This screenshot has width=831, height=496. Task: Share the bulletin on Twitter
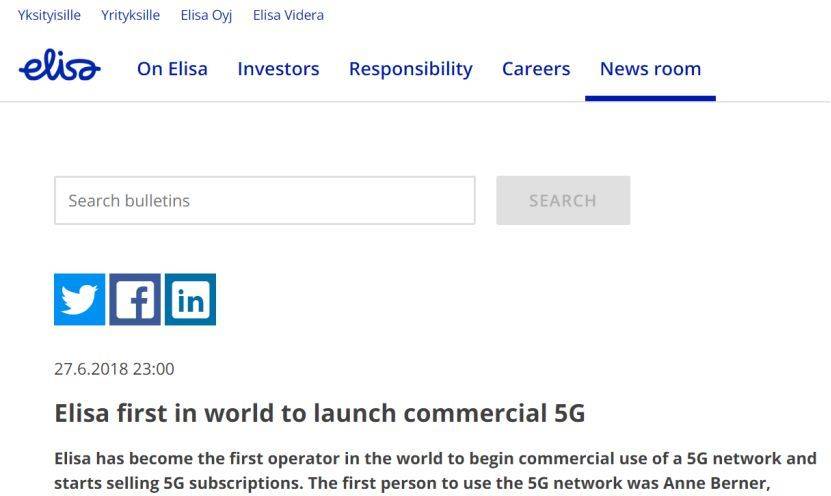coord(79,299)
